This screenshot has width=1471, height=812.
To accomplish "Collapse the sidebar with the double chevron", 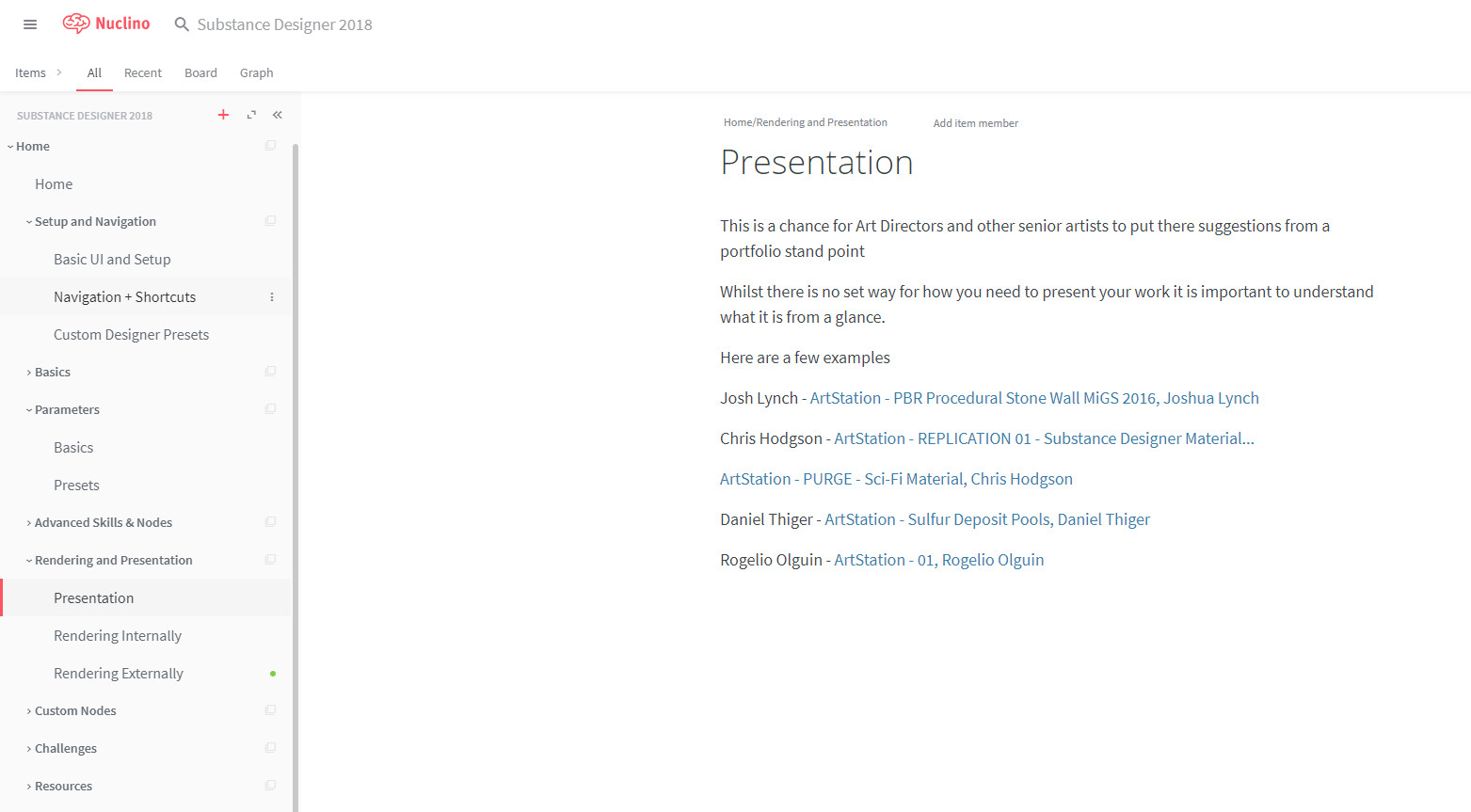I will pyautogui.click(x=278, y=115).
